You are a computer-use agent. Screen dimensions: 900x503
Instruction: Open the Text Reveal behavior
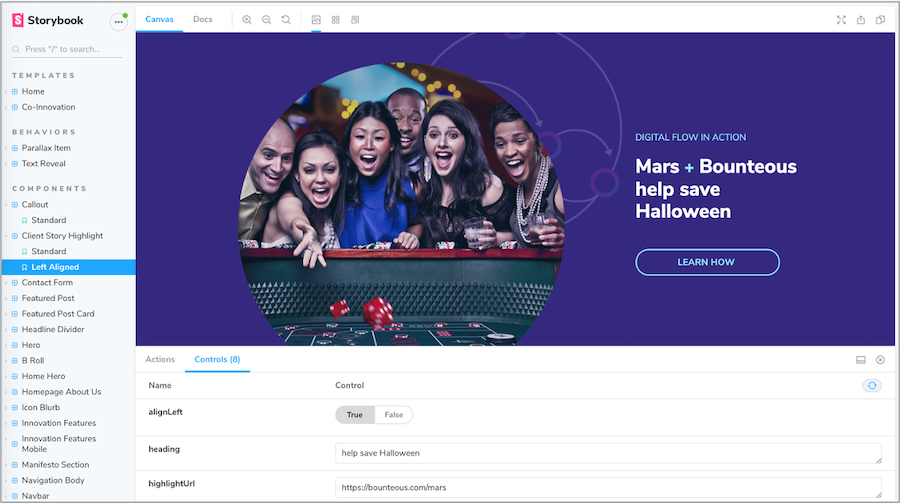click(44, 163)
